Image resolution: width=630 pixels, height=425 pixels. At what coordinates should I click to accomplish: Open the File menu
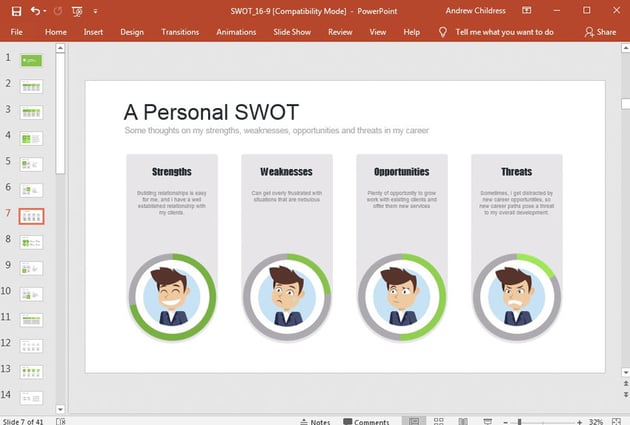point(17,32)
